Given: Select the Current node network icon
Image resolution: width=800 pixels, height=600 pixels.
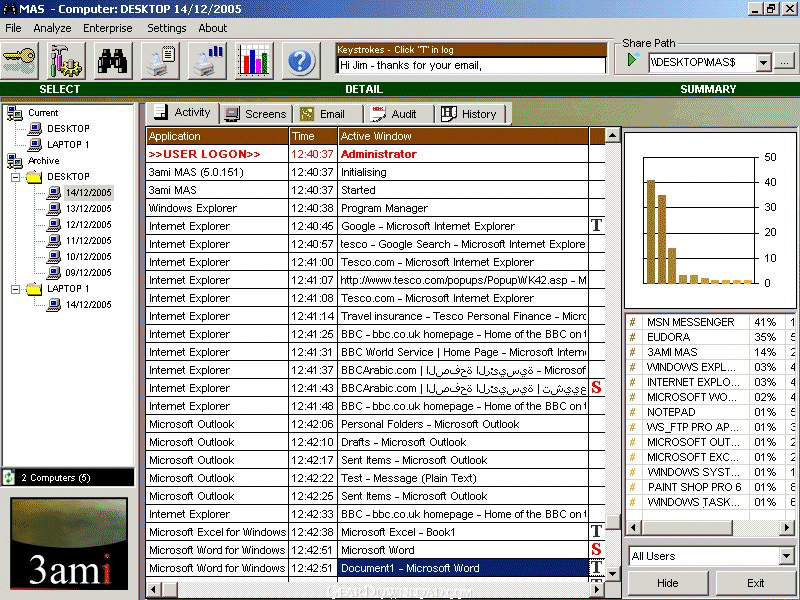Looking at the screenshot, I should click(x=14, y=113).
